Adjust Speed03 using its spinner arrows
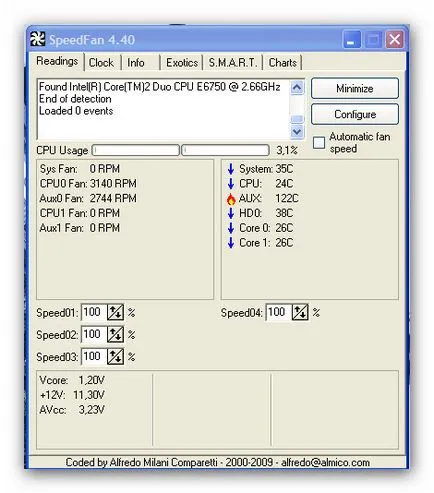The image size is (434, 493). click(115, 357)
